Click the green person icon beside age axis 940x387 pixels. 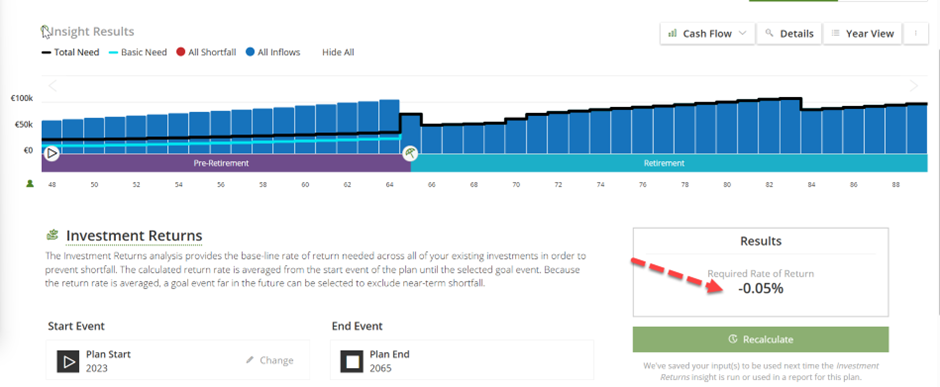pos(30,183)
